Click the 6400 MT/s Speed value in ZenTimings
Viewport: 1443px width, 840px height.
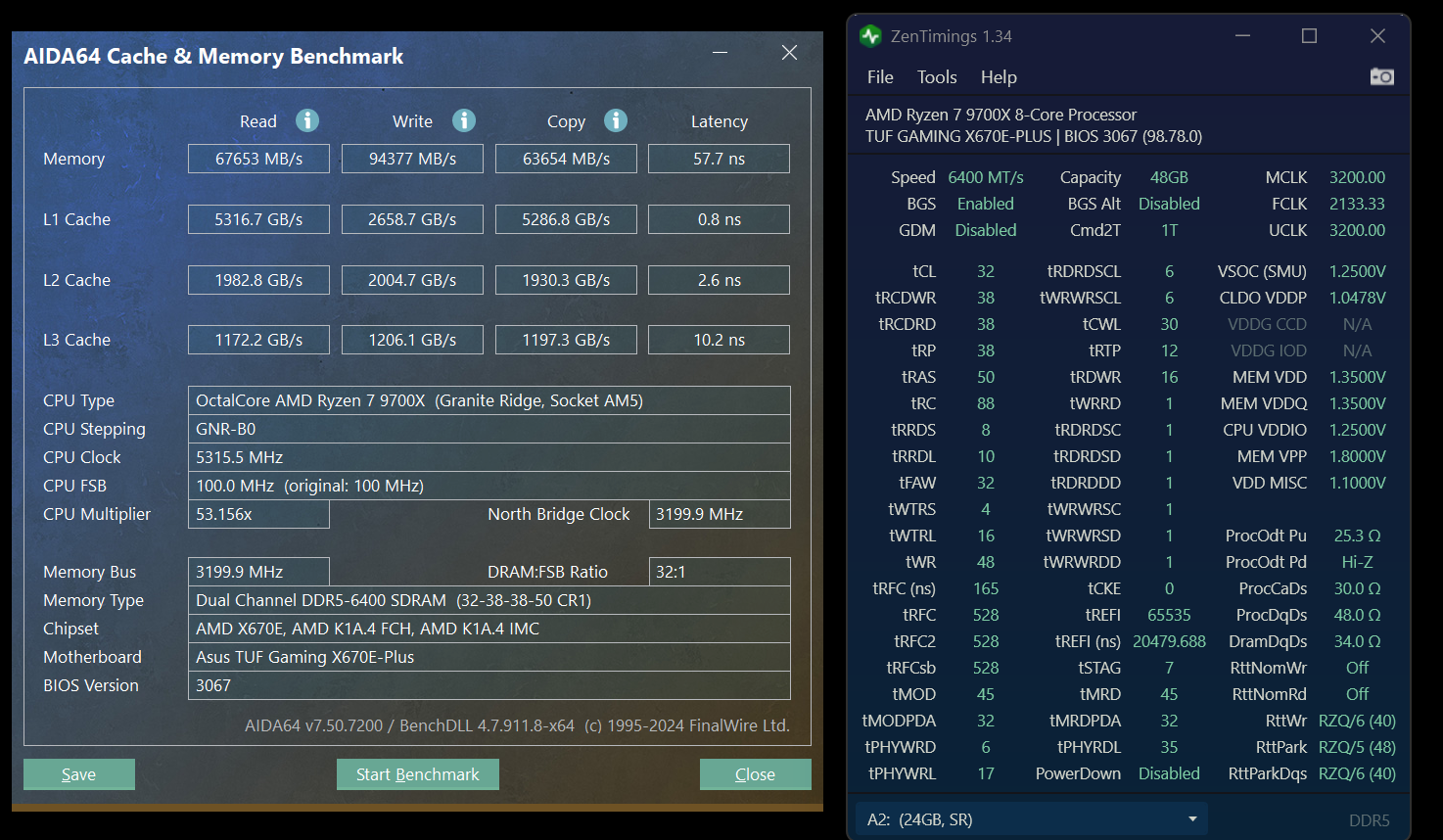coord(986,177)
